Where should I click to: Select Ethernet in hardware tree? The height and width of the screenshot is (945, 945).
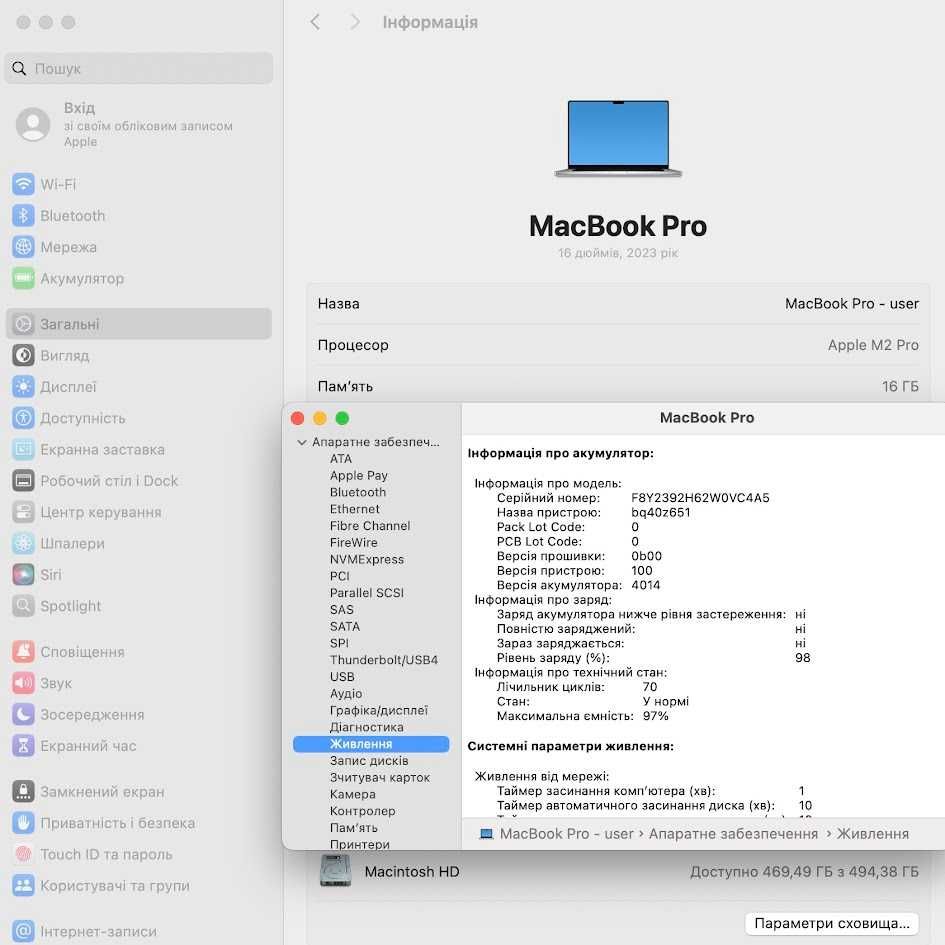click(x=354, y=509)
